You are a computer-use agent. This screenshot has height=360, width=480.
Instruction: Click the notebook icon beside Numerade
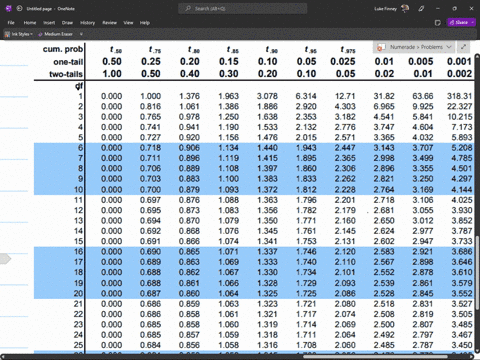tap(380, 47)
